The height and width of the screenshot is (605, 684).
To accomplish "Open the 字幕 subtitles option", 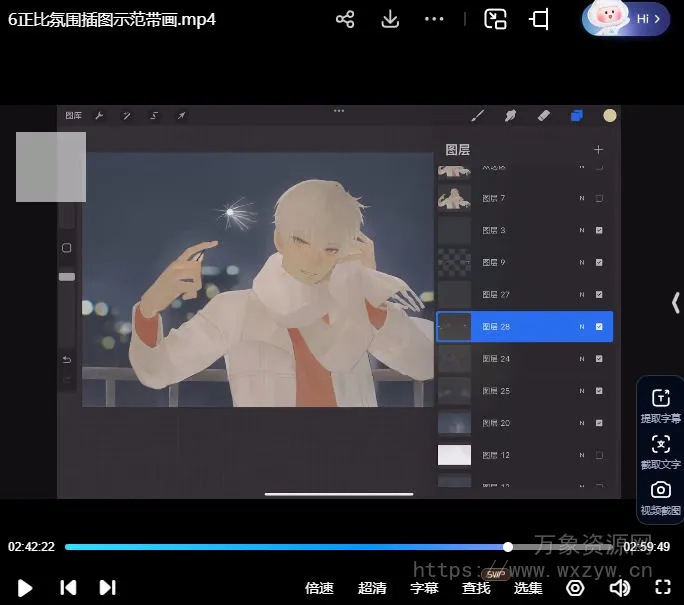I will tap(424, 588).
